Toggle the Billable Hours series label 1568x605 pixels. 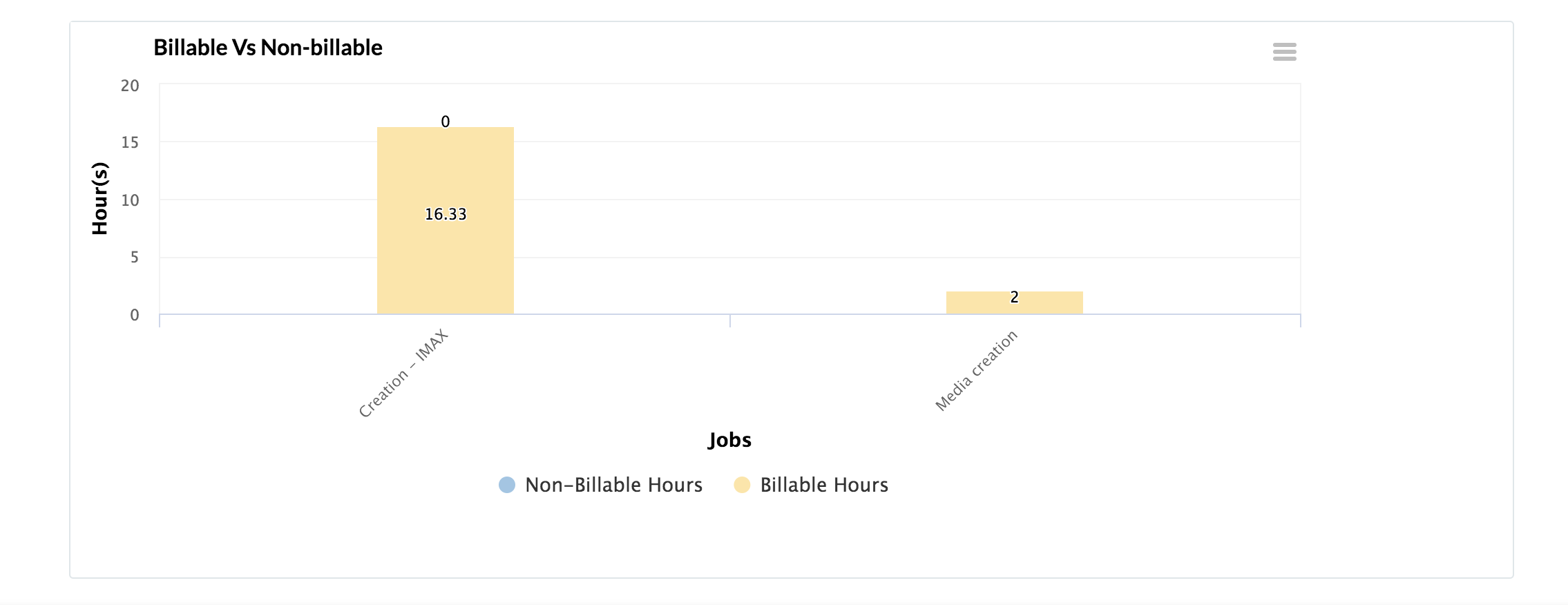coord(823,485)
